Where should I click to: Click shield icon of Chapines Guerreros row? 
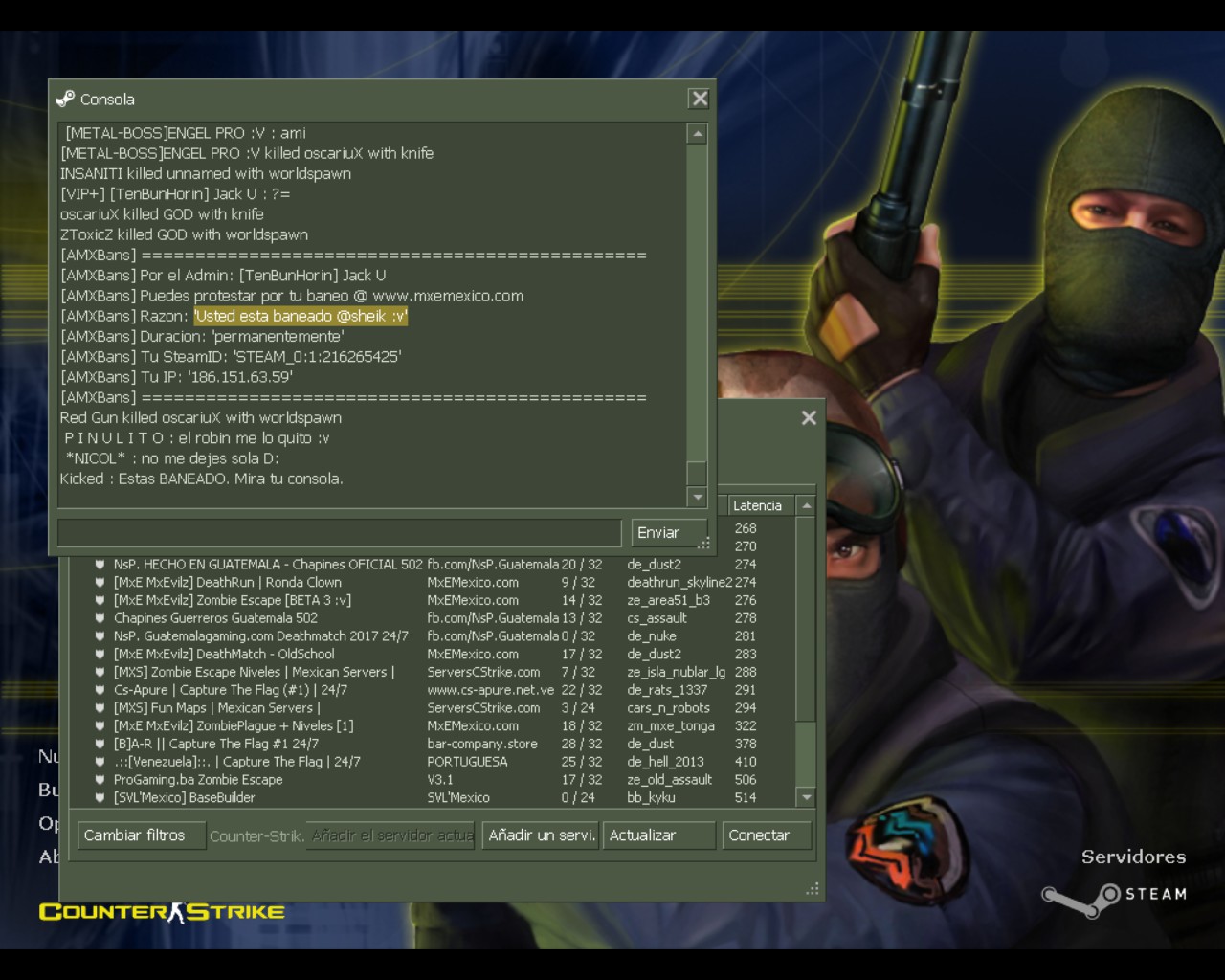coord(100,618)
